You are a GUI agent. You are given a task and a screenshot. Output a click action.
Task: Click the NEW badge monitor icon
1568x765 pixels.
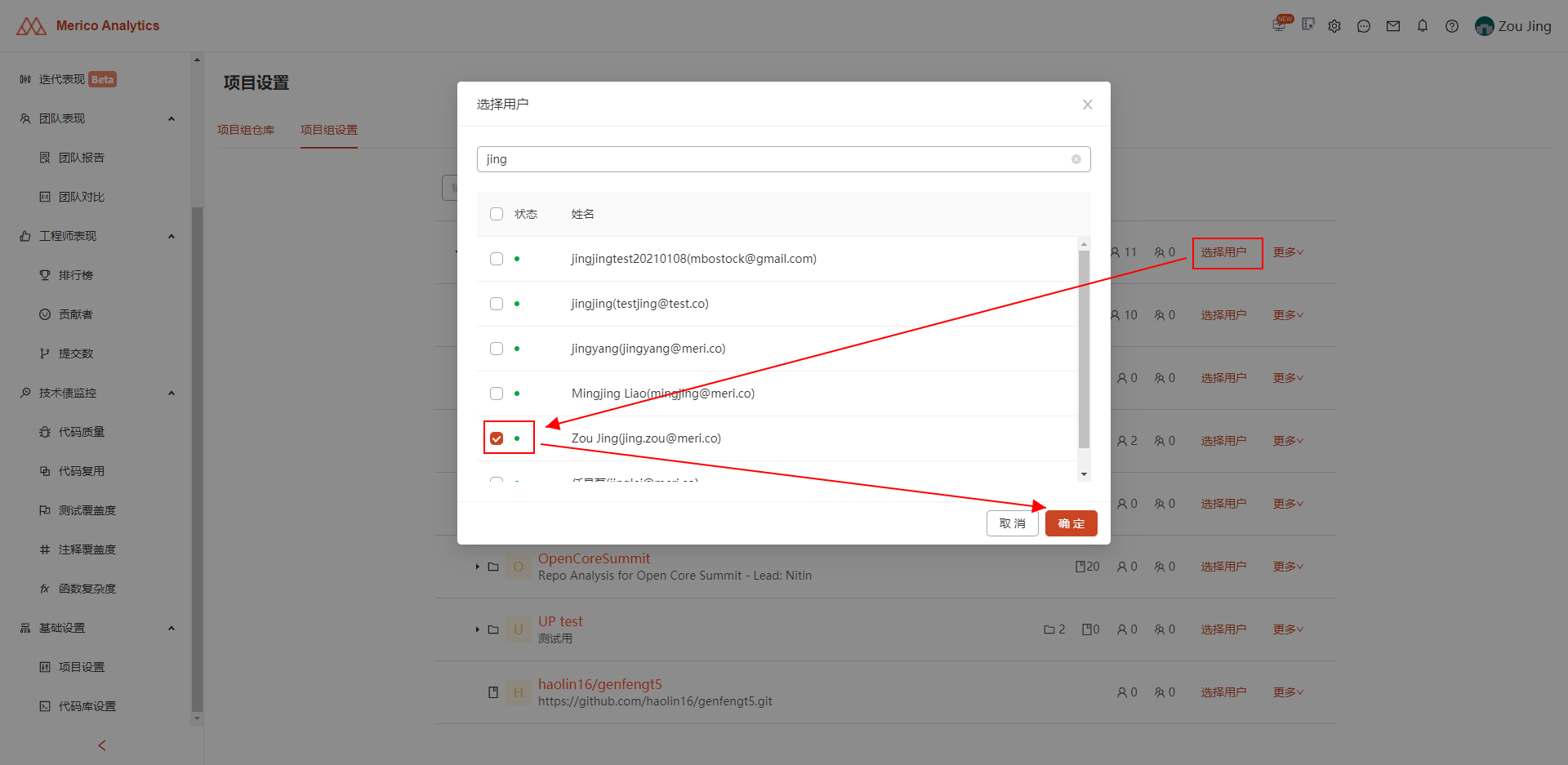click(x=1281, y=24)
